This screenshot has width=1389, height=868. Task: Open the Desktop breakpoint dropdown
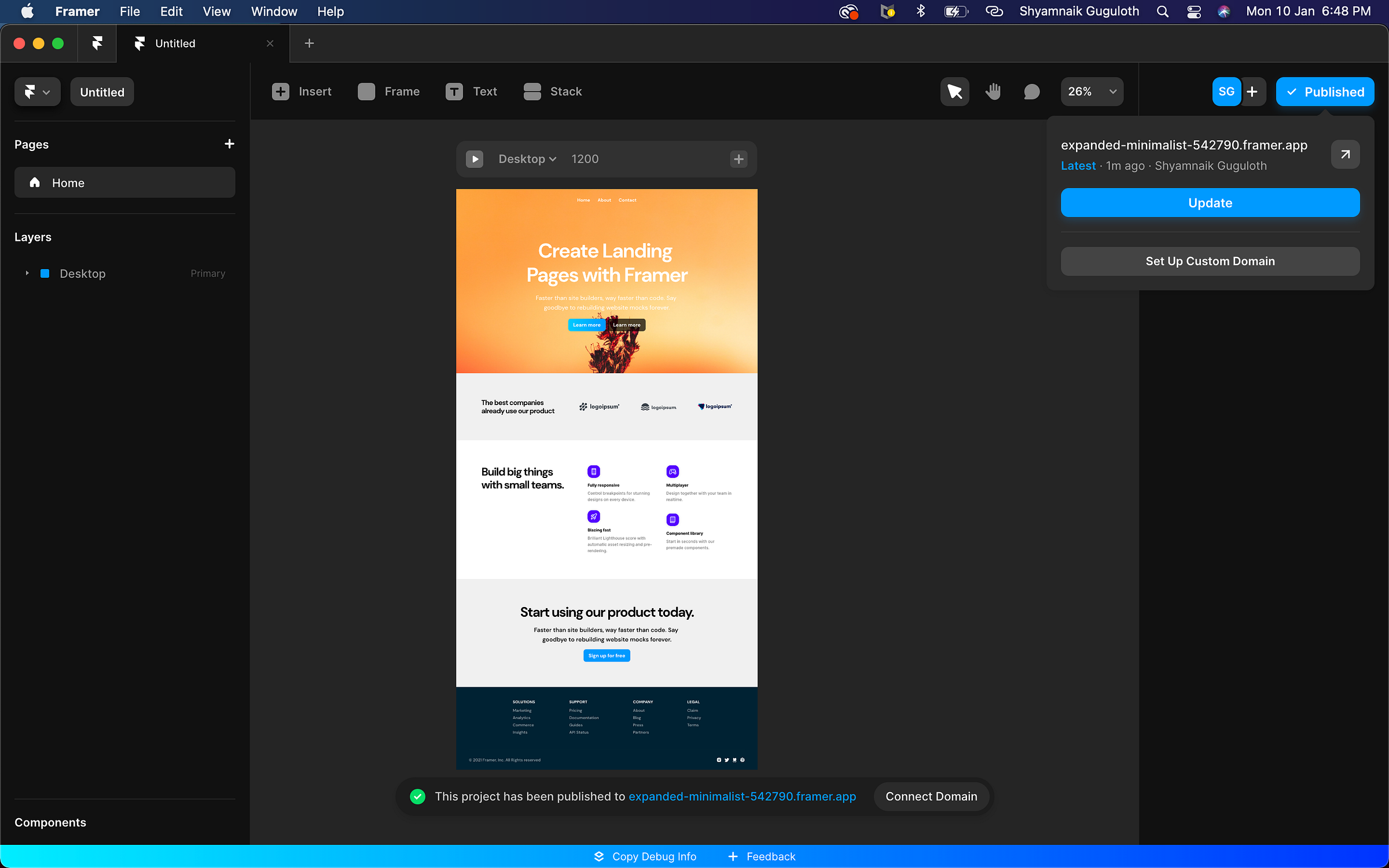[x=527, y=159]
